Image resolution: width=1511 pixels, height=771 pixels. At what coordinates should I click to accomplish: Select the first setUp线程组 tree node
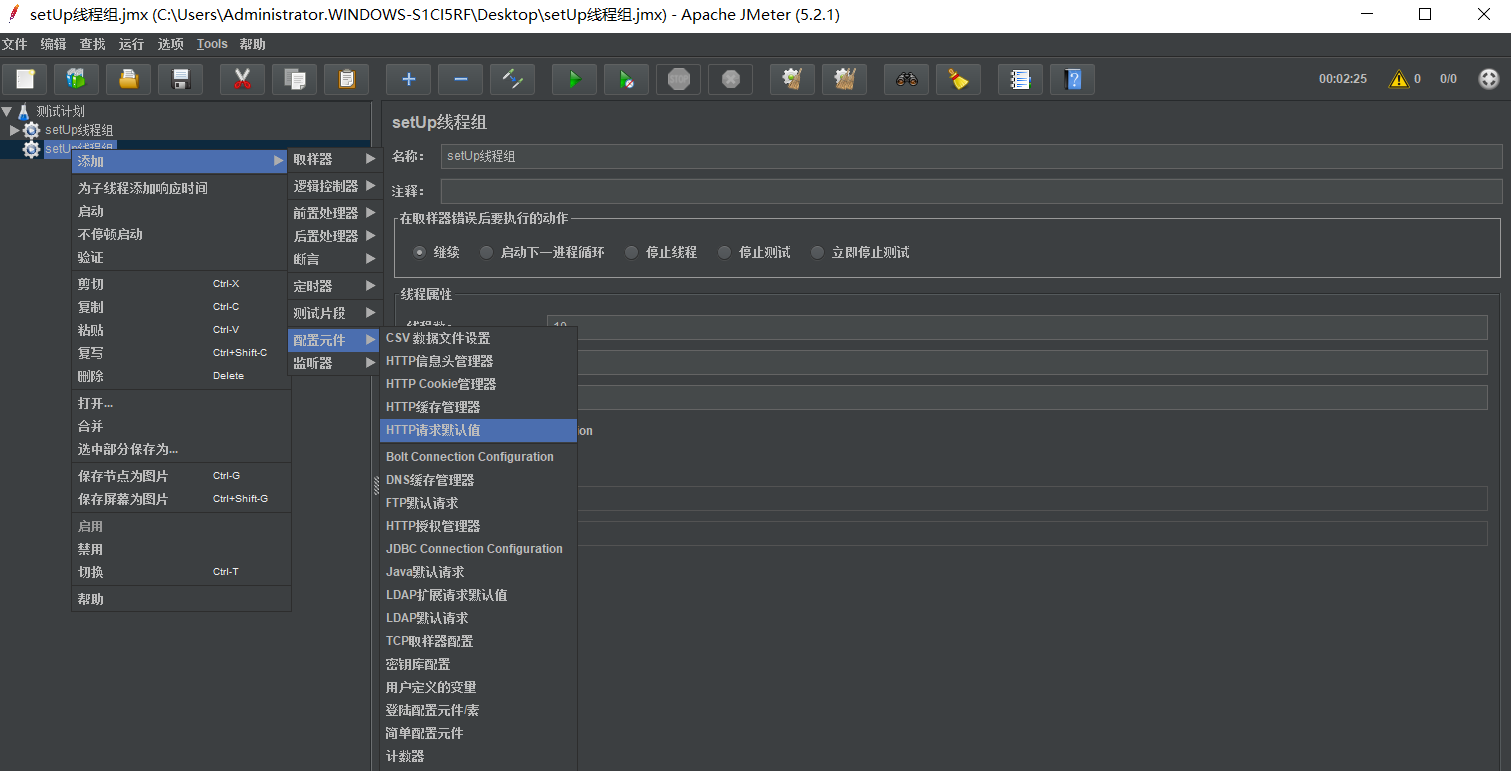pyautogui.click(x=79, y=130)
